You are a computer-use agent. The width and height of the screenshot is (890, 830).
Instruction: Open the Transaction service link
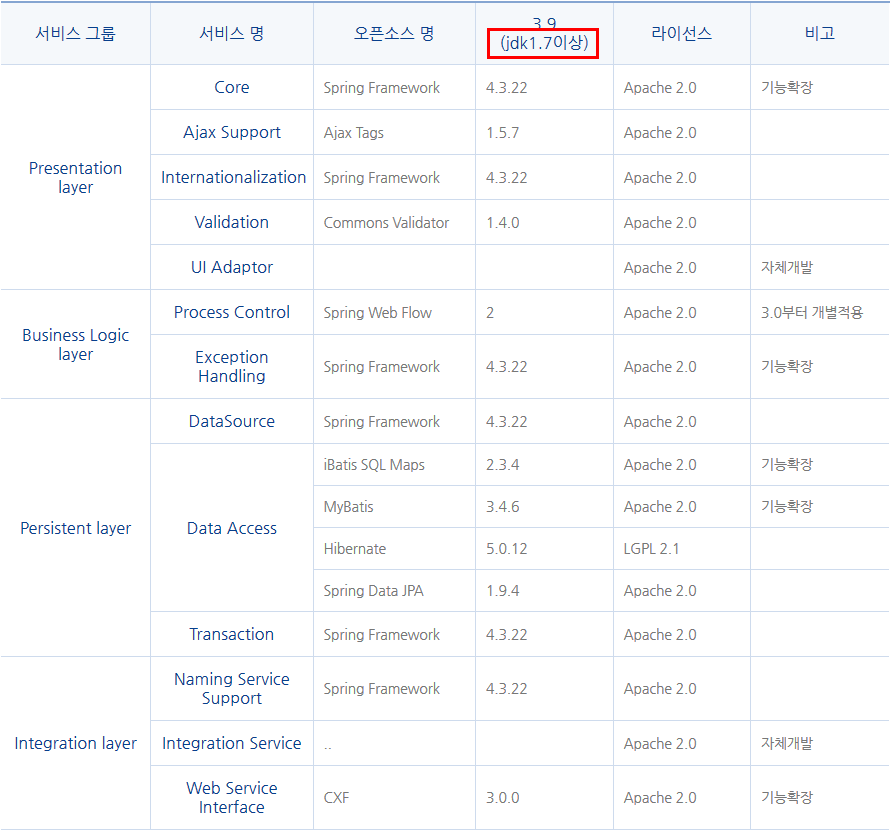point(232,634)
